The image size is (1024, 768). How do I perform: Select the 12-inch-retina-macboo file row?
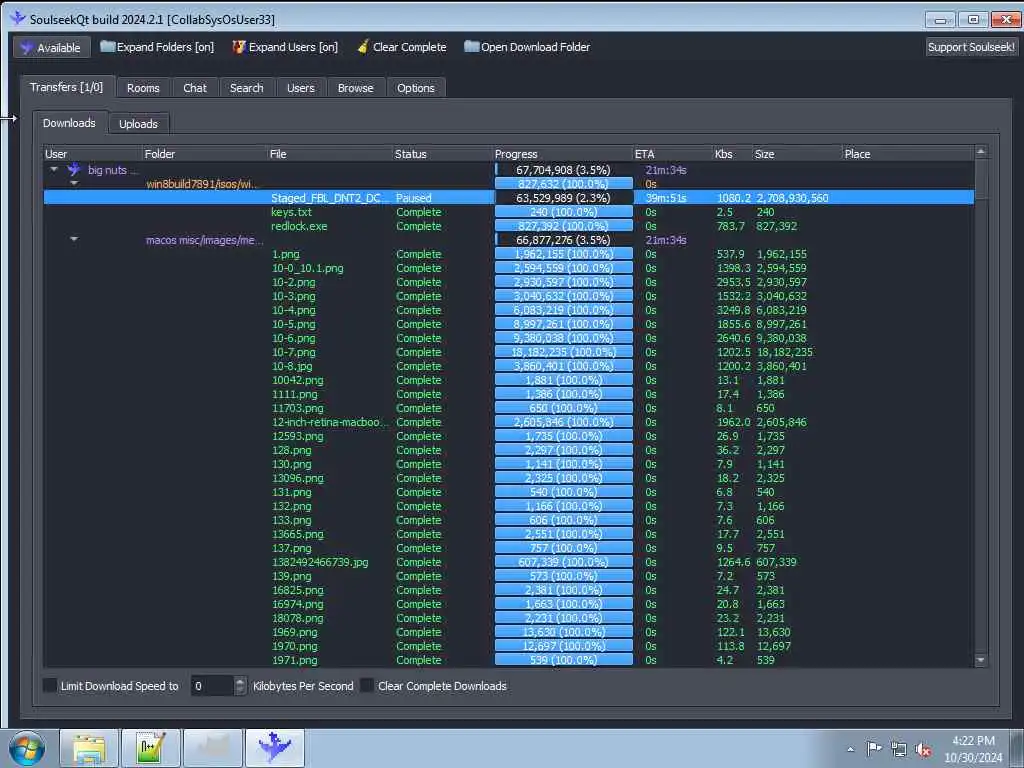[x=508, y=422]
